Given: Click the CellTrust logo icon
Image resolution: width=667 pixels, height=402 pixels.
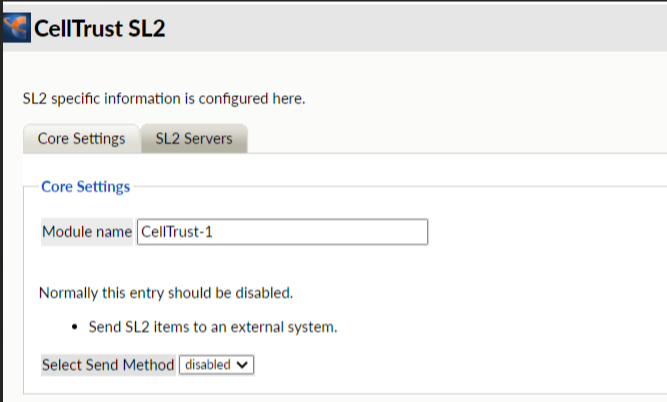Looking at the screenshot, I should pyautogui.click(x=17, y=27).
